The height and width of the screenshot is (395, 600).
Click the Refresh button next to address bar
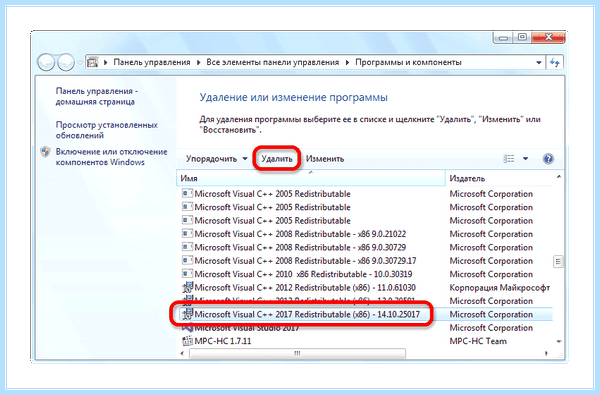(x=555, y=62)
